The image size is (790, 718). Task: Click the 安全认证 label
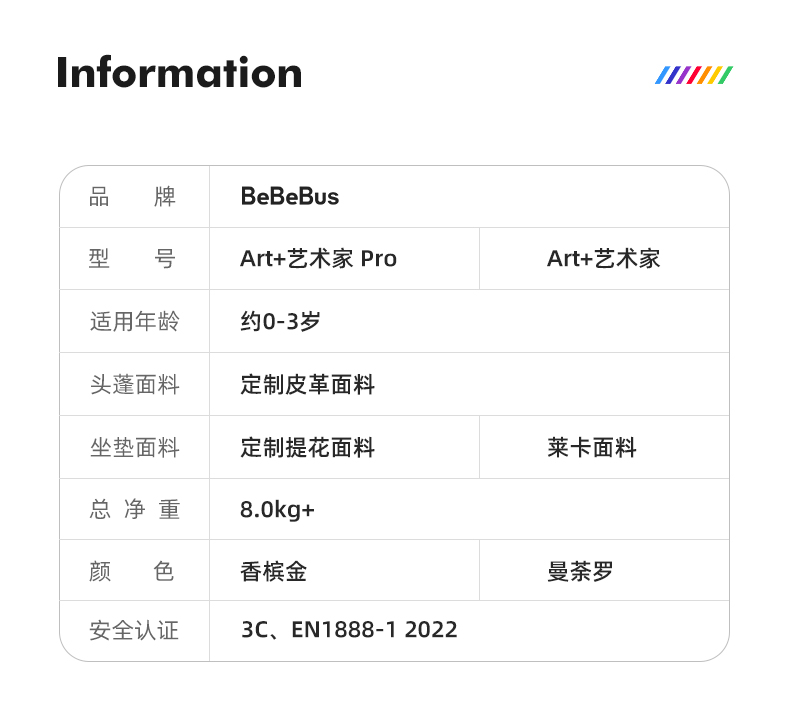(x=134, y=630)
